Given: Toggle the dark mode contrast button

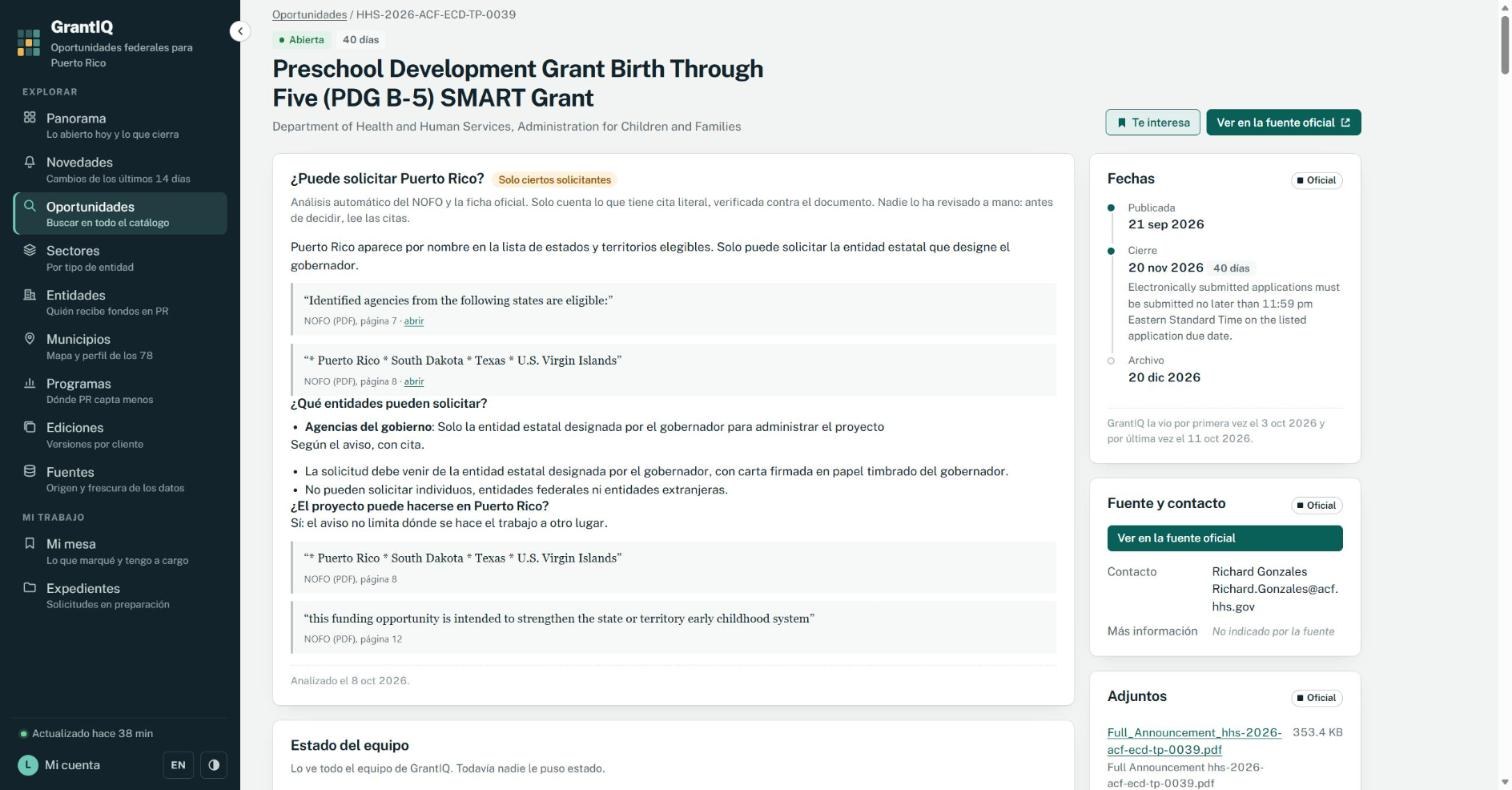Looking at the screenshot, I should [x=214, y=765].
